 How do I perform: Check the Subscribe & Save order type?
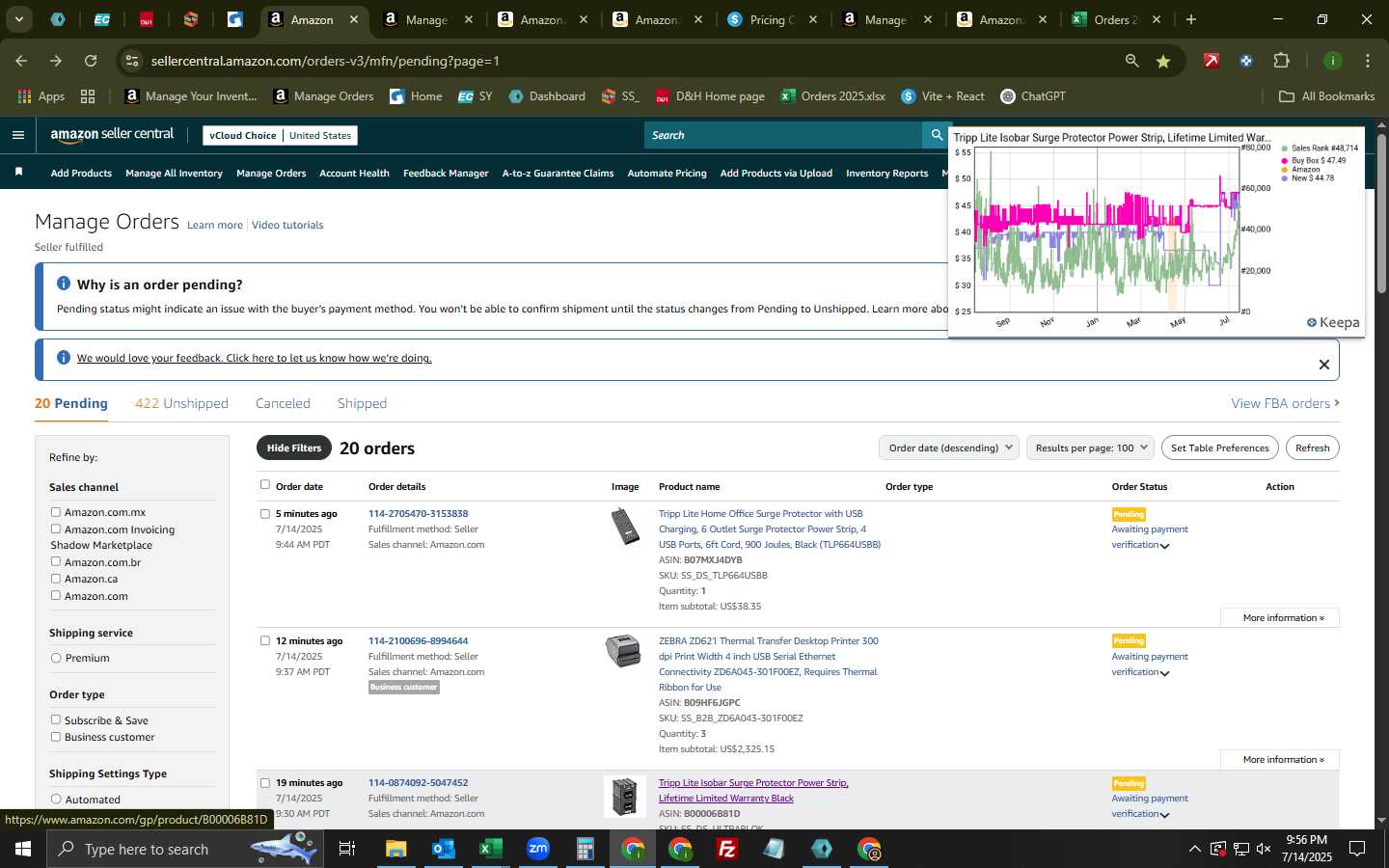point(56,719)
